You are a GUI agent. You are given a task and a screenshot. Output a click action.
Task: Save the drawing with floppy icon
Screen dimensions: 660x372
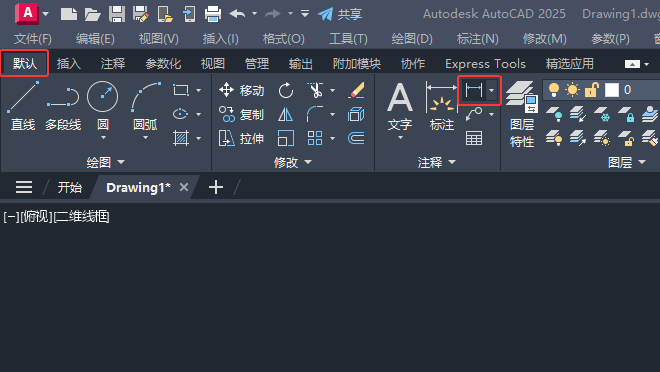pyautogui.click(x=117, y=14)
